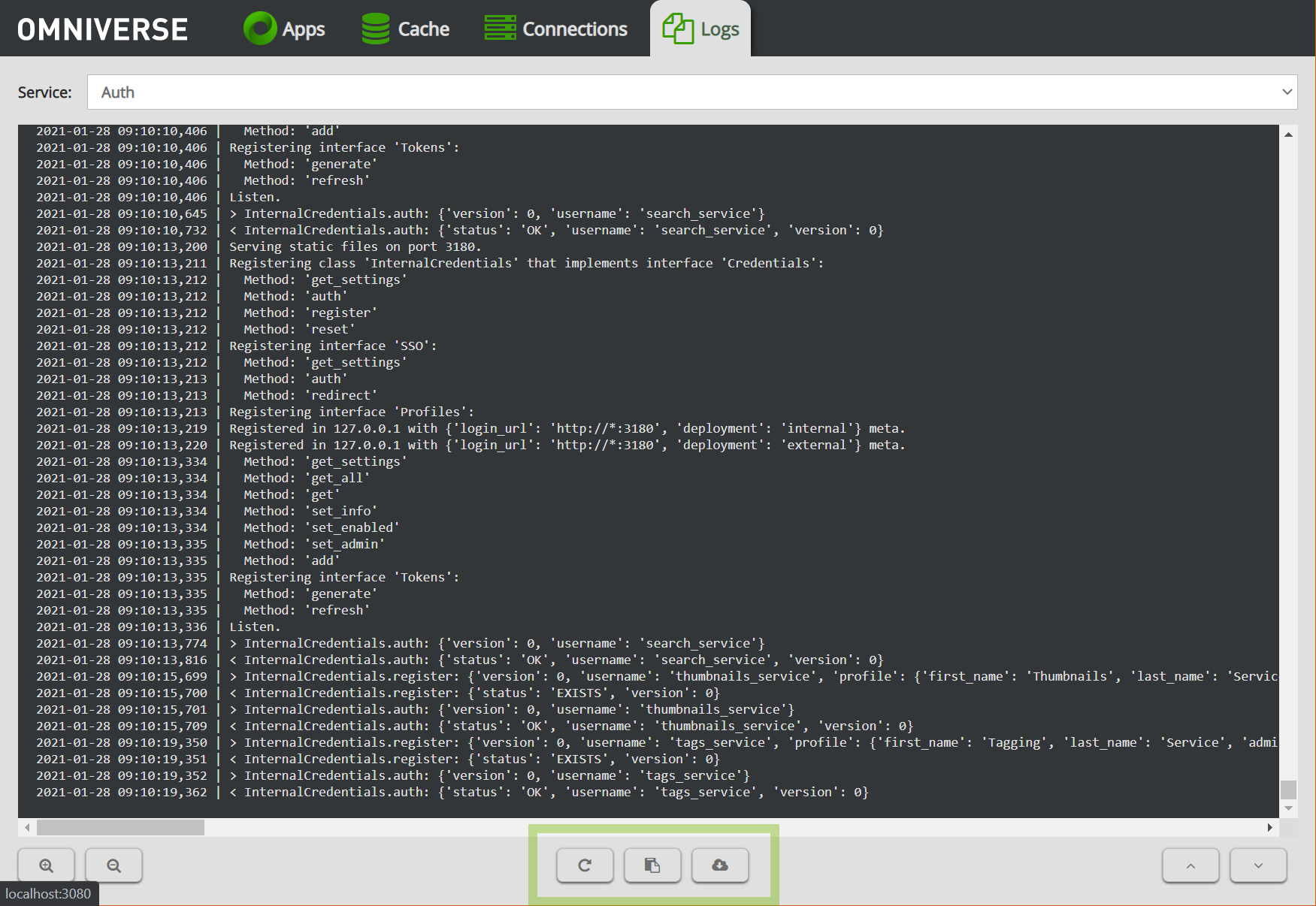
Task: Click the 'Serving static files on port 3180.' line
Action: pos(259,246)
